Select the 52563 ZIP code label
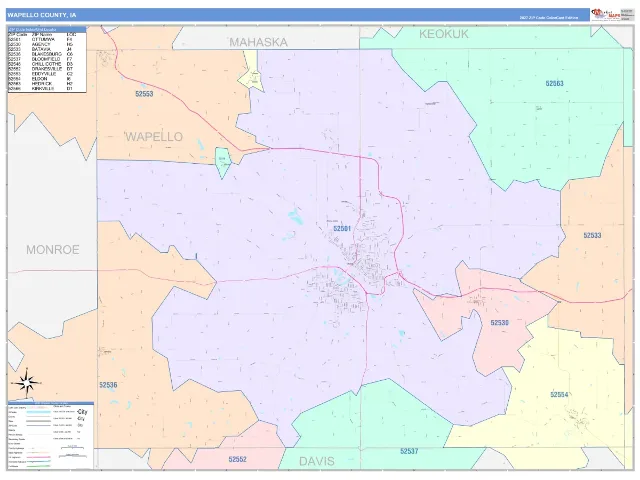640x480 pixels. (x=554, y=83)
